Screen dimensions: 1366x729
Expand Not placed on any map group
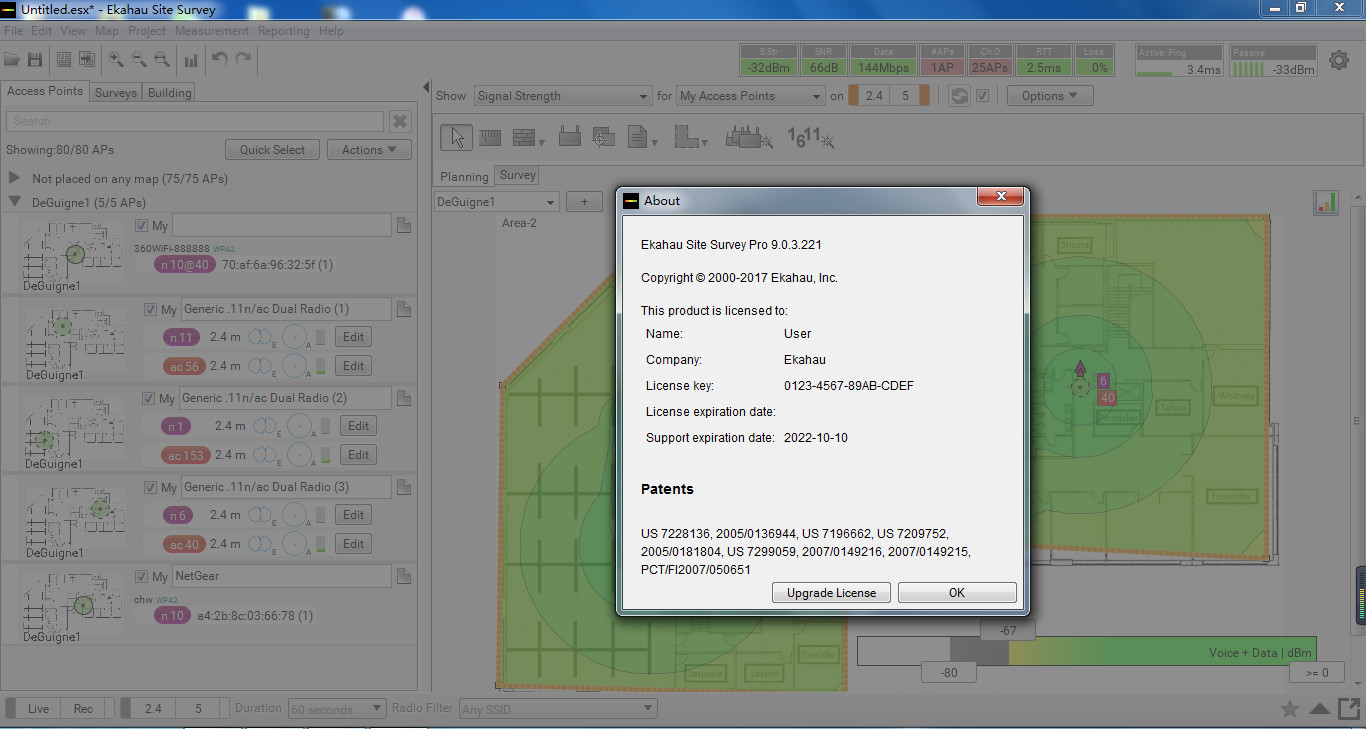click(x=15, y=178)
